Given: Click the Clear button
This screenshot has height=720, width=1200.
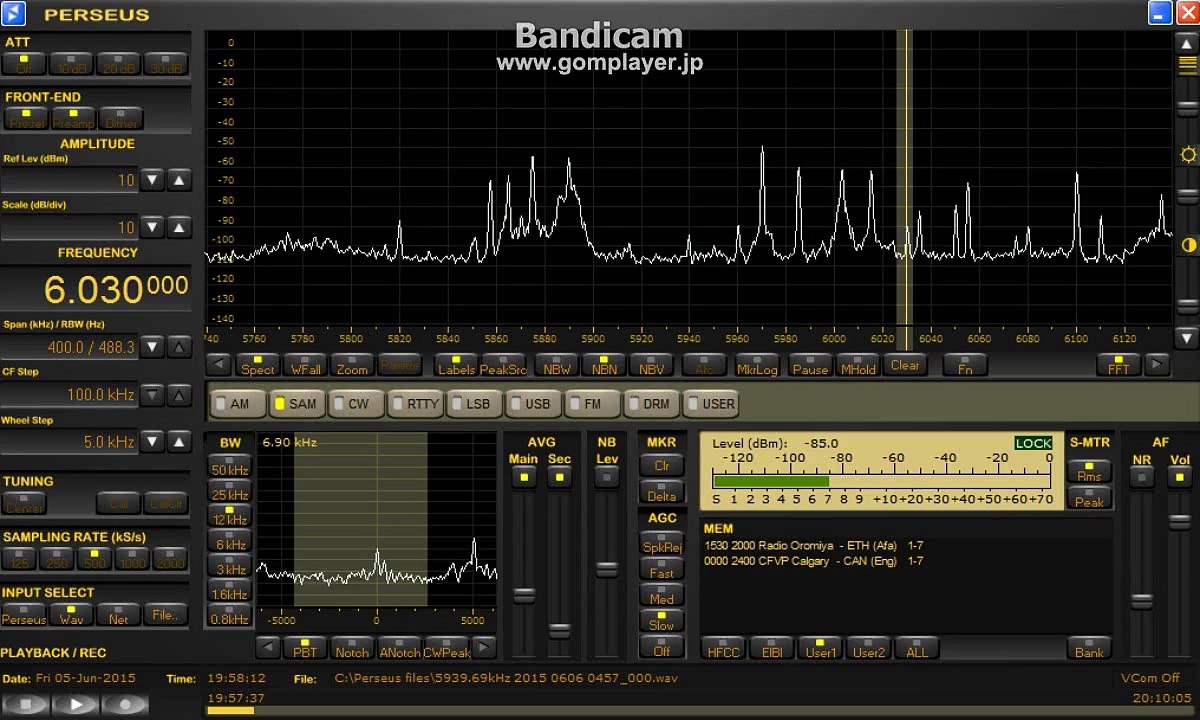Looking at the screenshot, I should (x=905, y=365).
